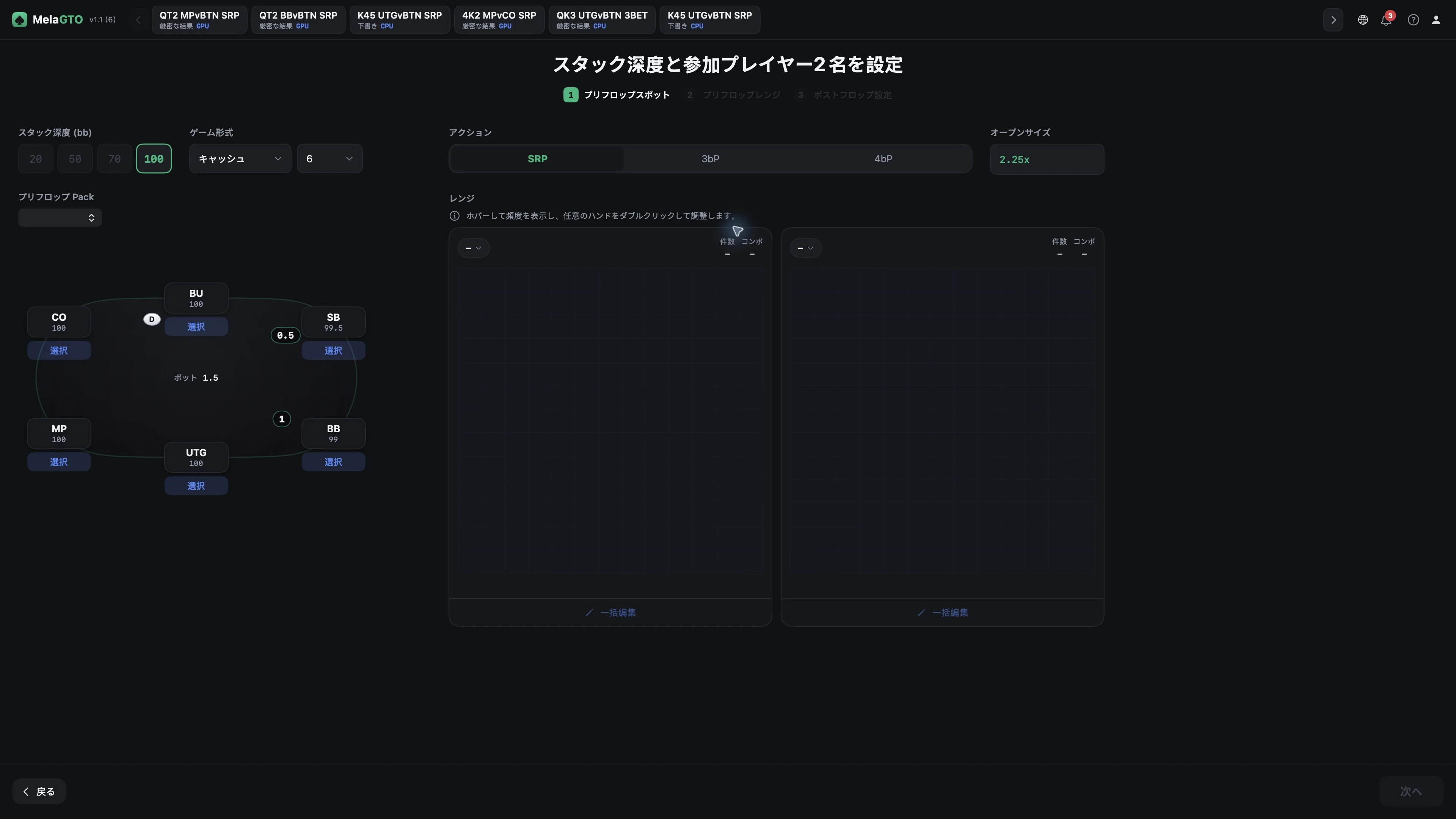This screenshot has height=819, width=1456.
Task: Select stack depth 100 bb
Action: click(x=154, y=159)
